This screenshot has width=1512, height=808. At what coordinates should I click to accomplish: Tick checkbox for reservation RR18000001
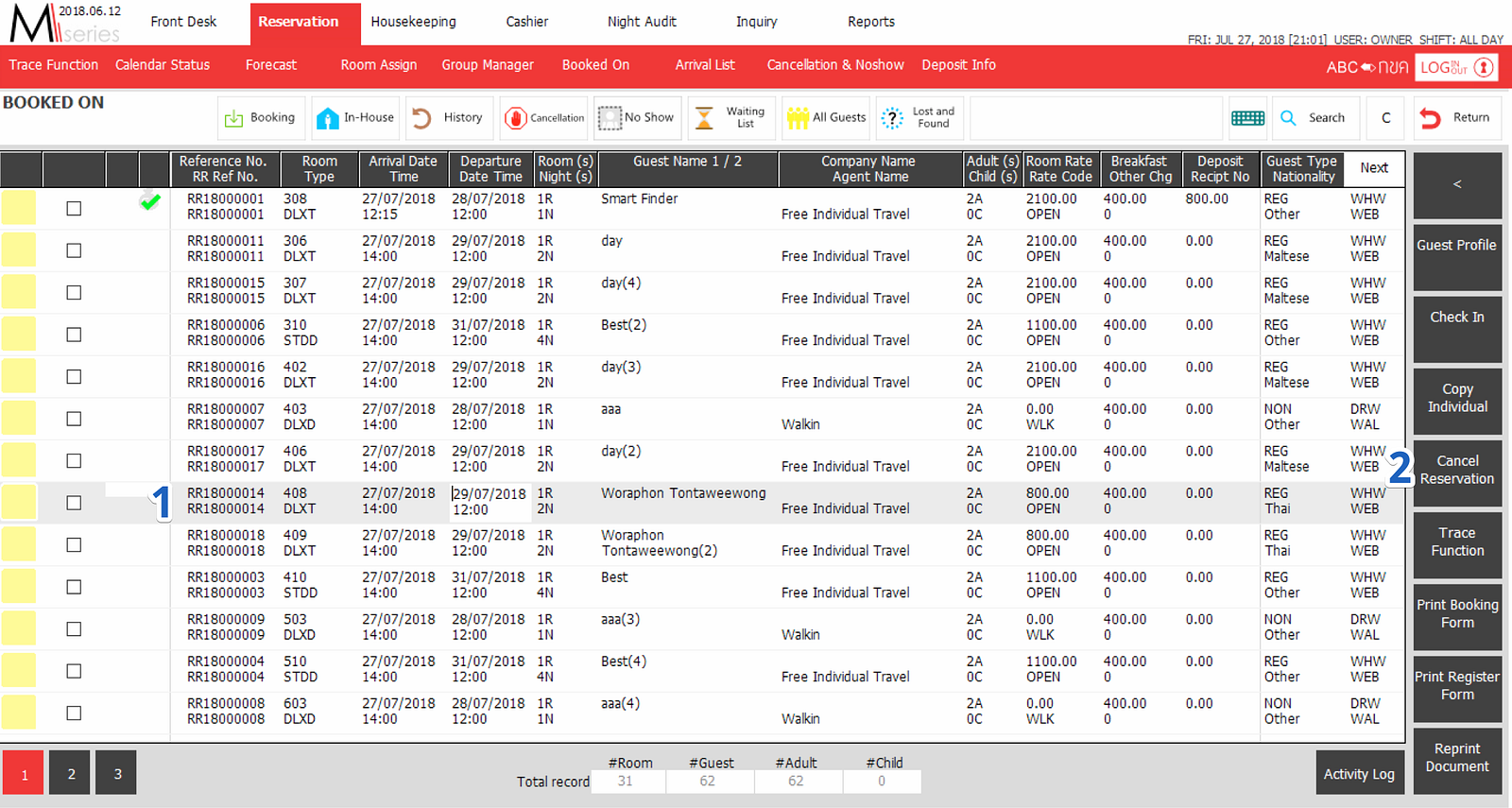tap(74, 209)
